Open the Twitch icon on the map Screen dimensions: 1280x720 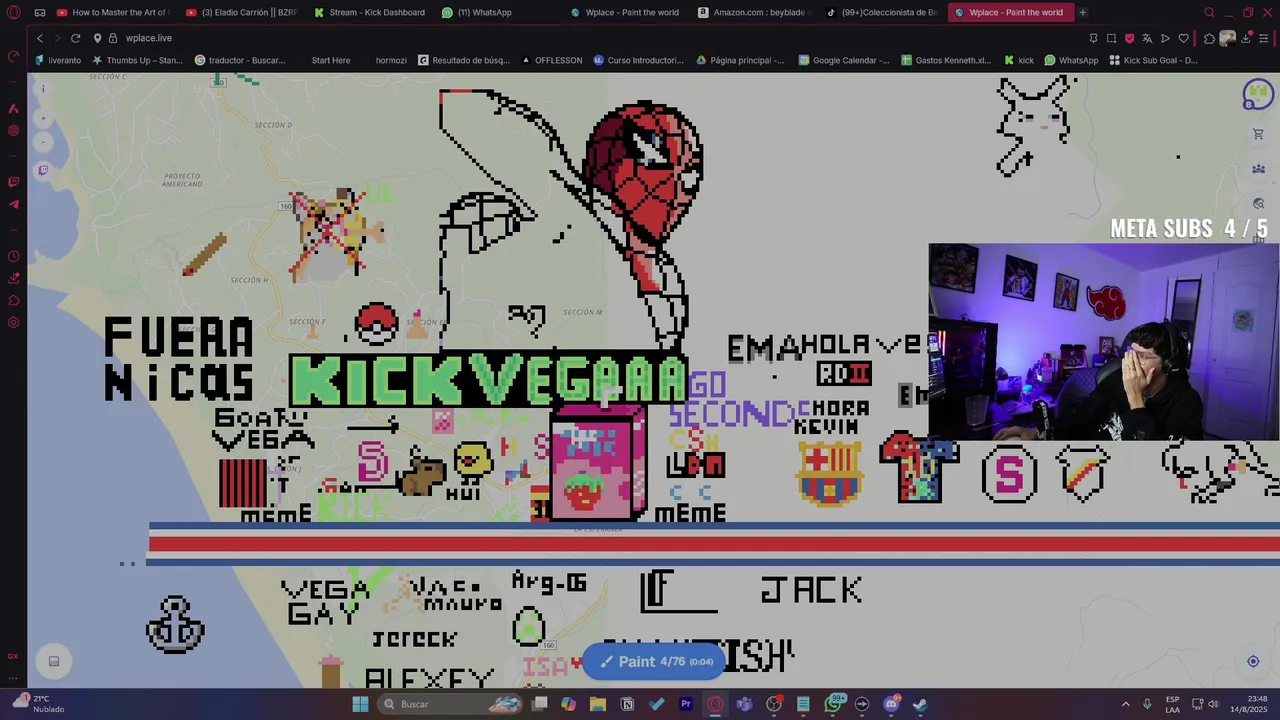(43, 170)
